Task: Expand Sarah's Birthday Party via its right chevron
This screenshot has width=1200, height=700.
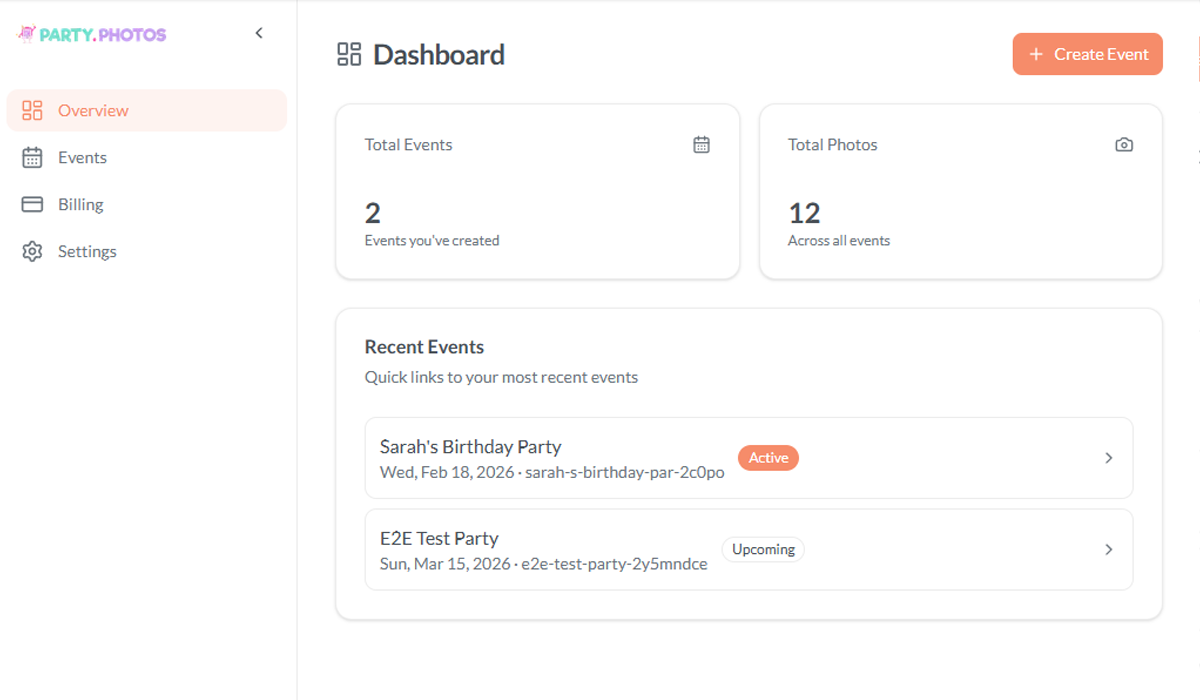Action: click(x=1108, y=457)
